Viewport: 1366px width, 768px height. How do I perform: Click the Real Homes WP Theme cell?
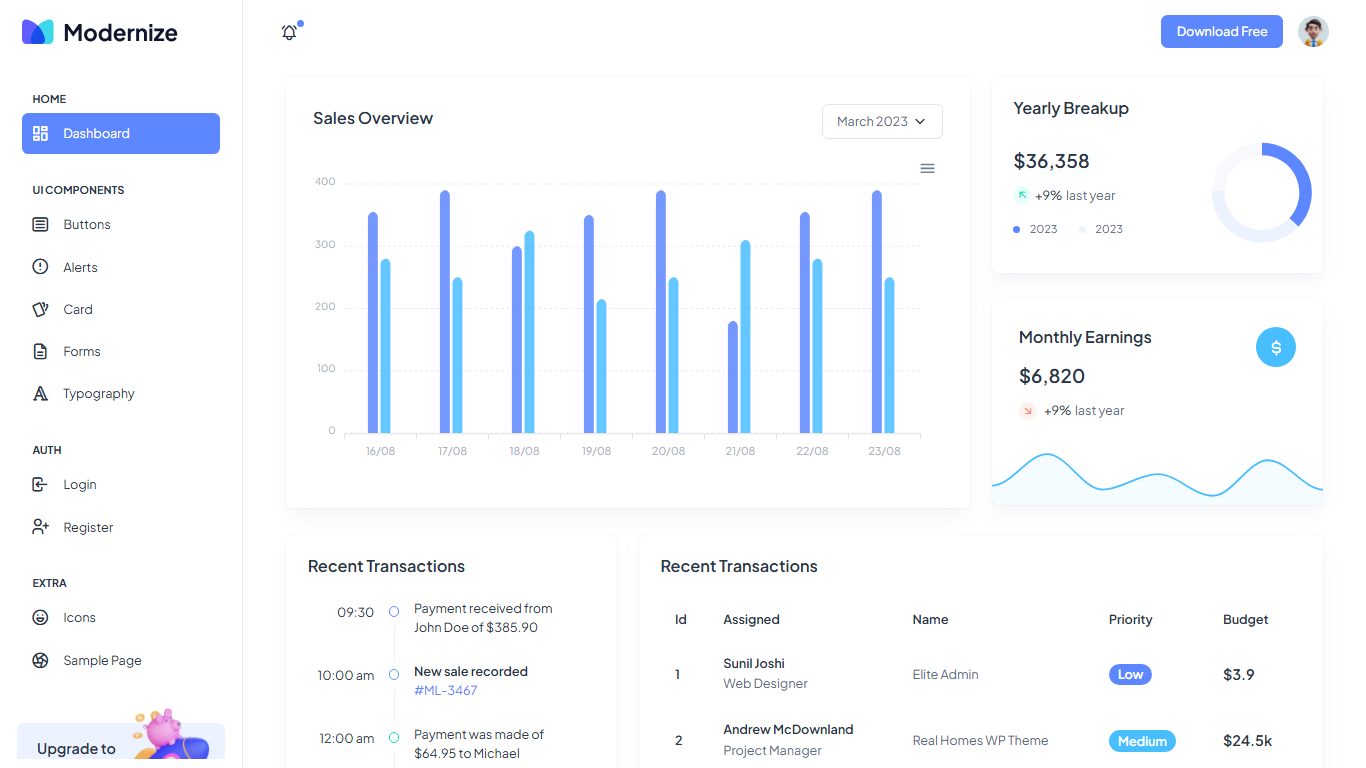pos(980,741)
